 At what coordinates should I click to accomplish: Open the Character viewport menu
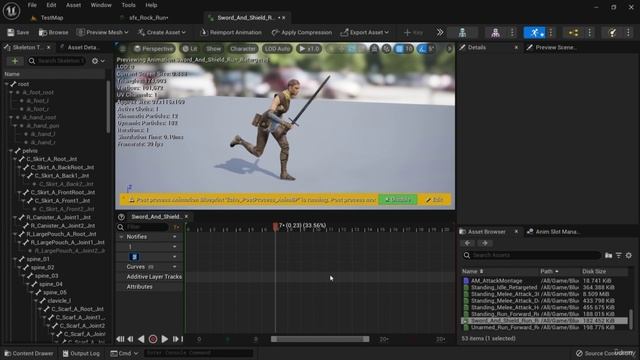243,49
